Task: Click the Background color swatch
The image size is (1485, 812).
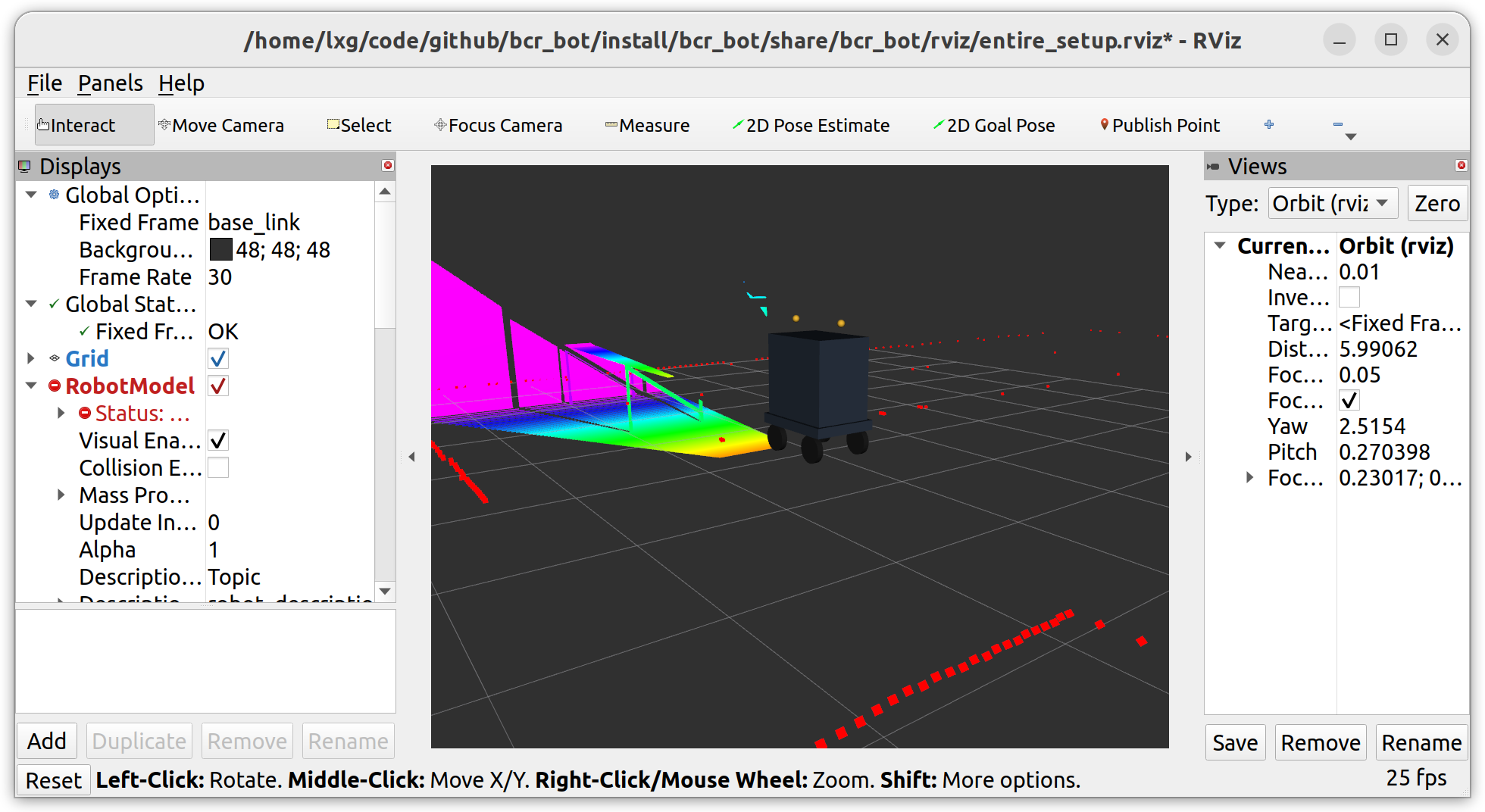Action: pyautogui.click(x=220, y=249)
